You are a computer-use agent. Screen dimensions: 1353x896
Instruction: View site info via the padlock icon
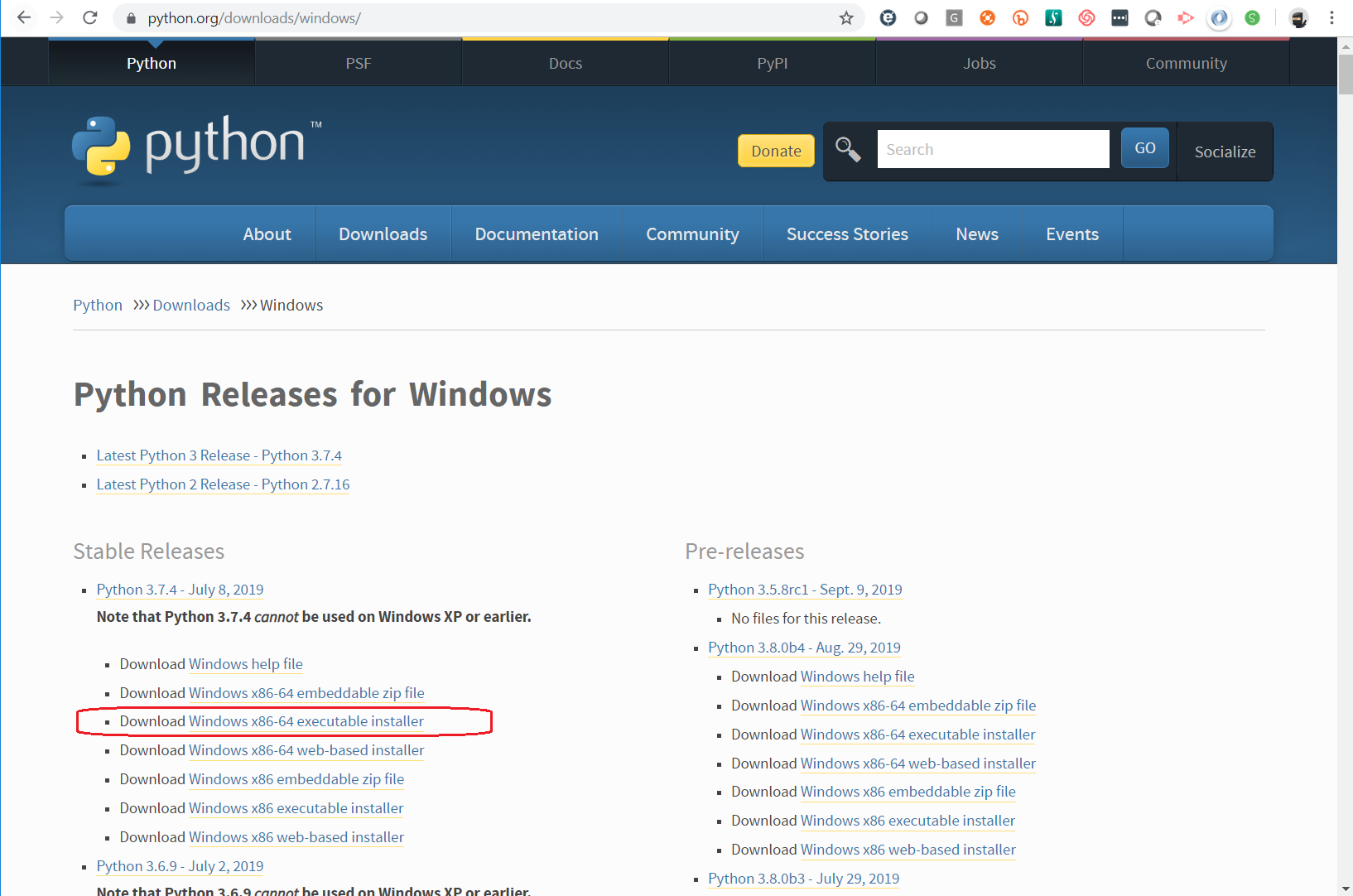pos(130,18)
